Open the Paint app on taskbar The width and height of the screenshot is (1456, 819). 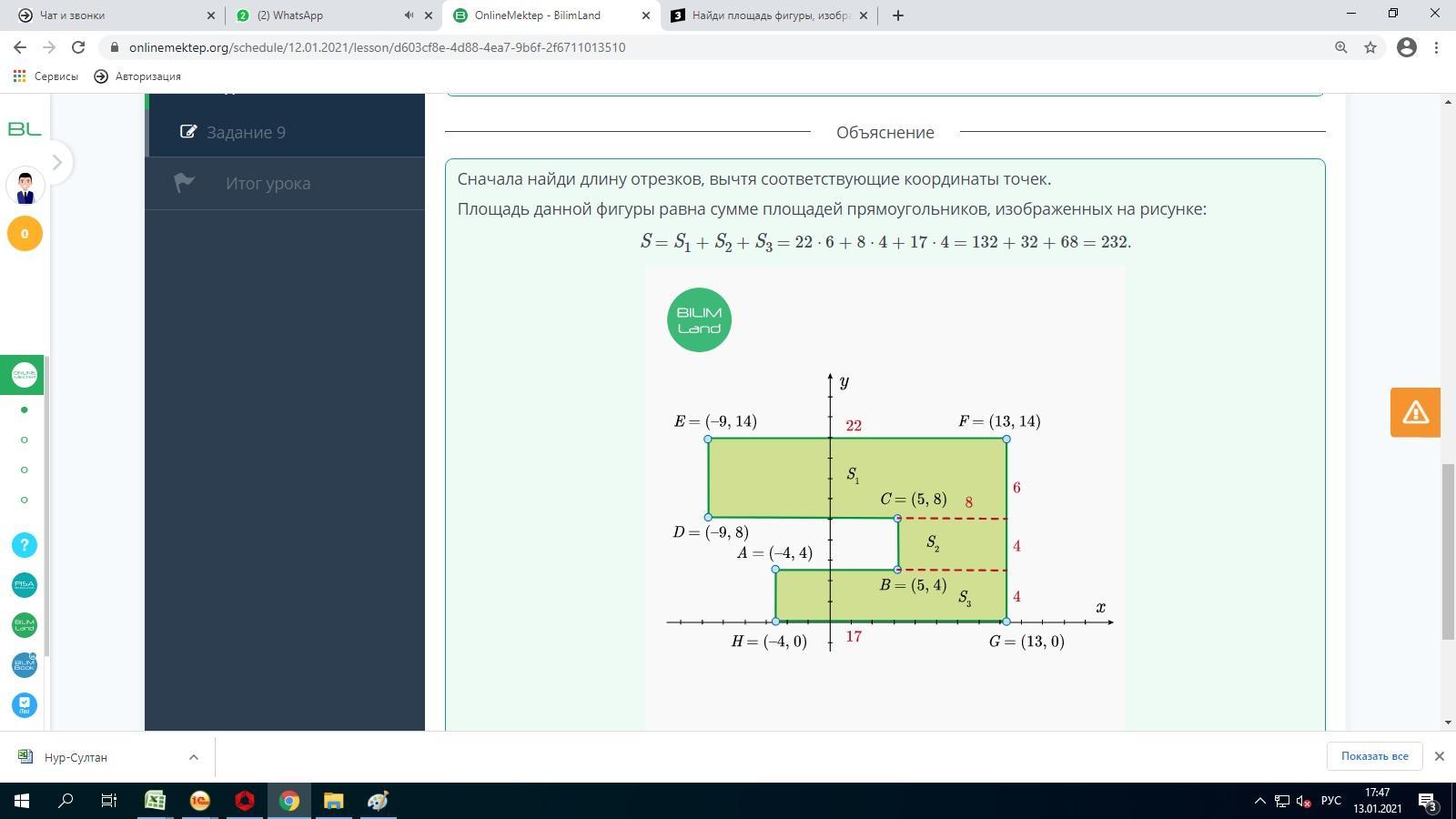378,801
